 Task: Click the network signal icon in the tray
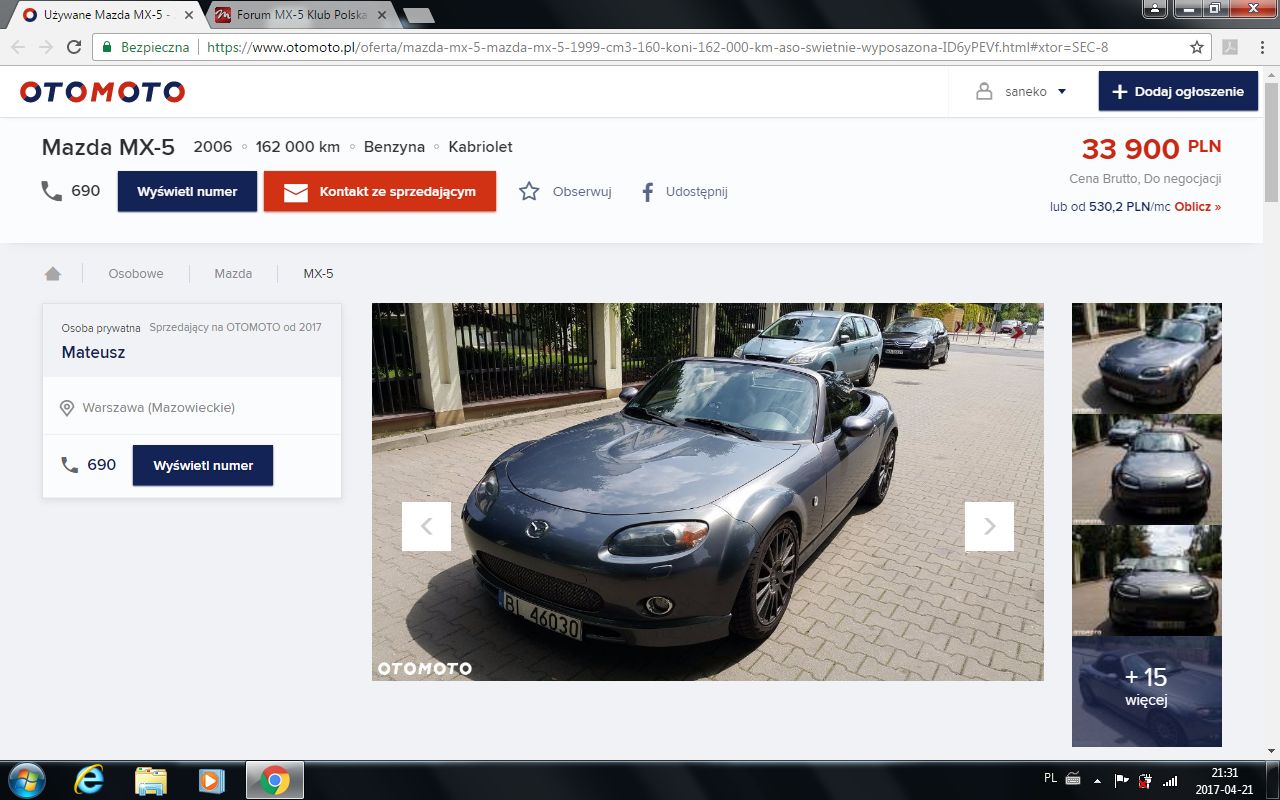point(1171,780)
